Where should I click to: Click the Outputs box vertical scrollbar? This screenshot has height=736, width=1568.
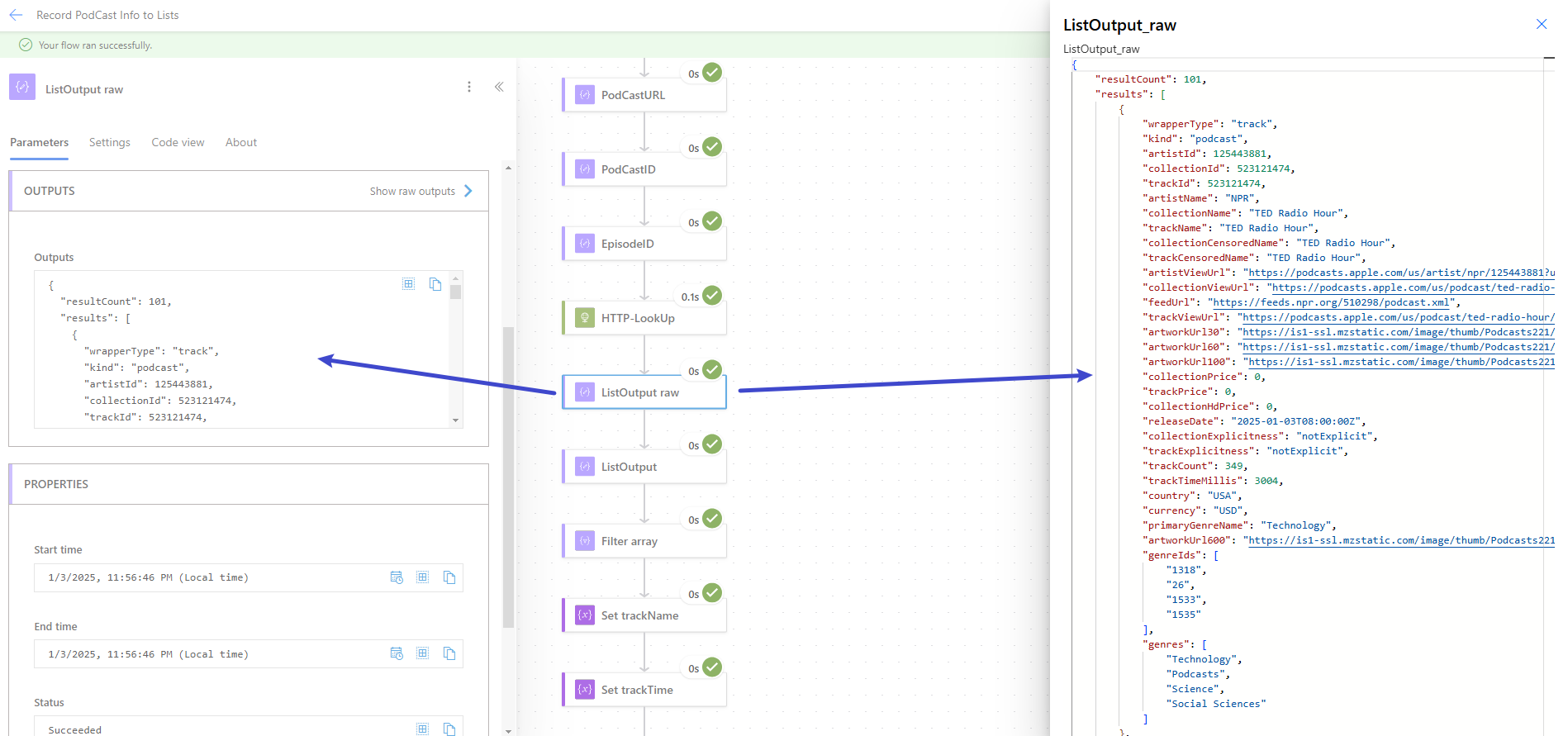456,347
